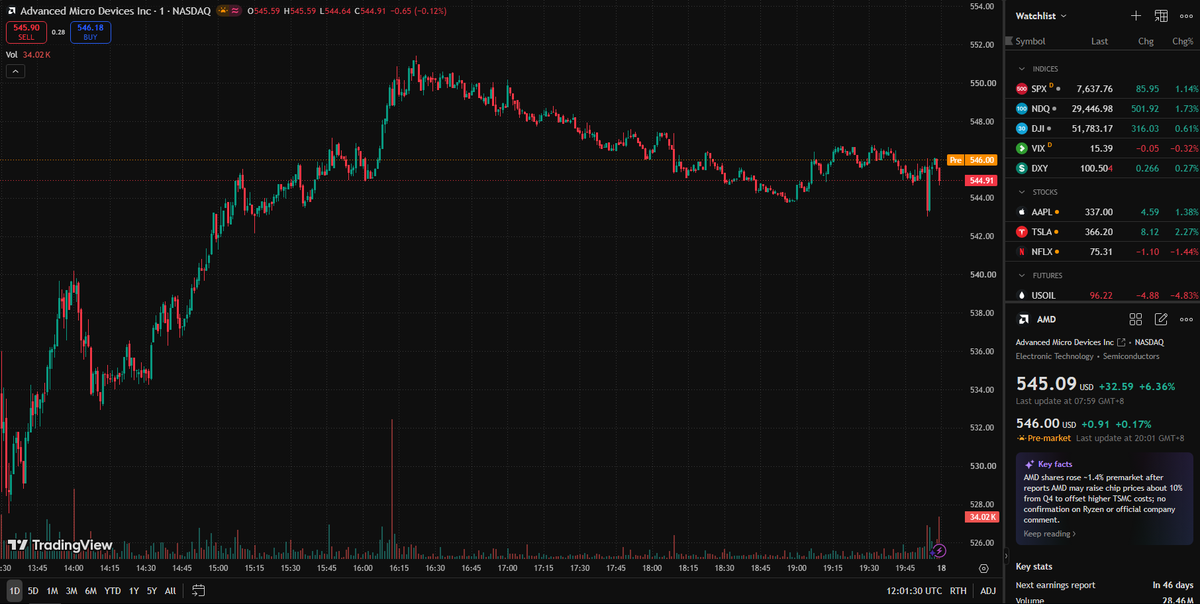The height and width of the screenshot is (604, 1200).
Task: Collapse the FUTURES watchlist section
Action: click(1021, 275)
